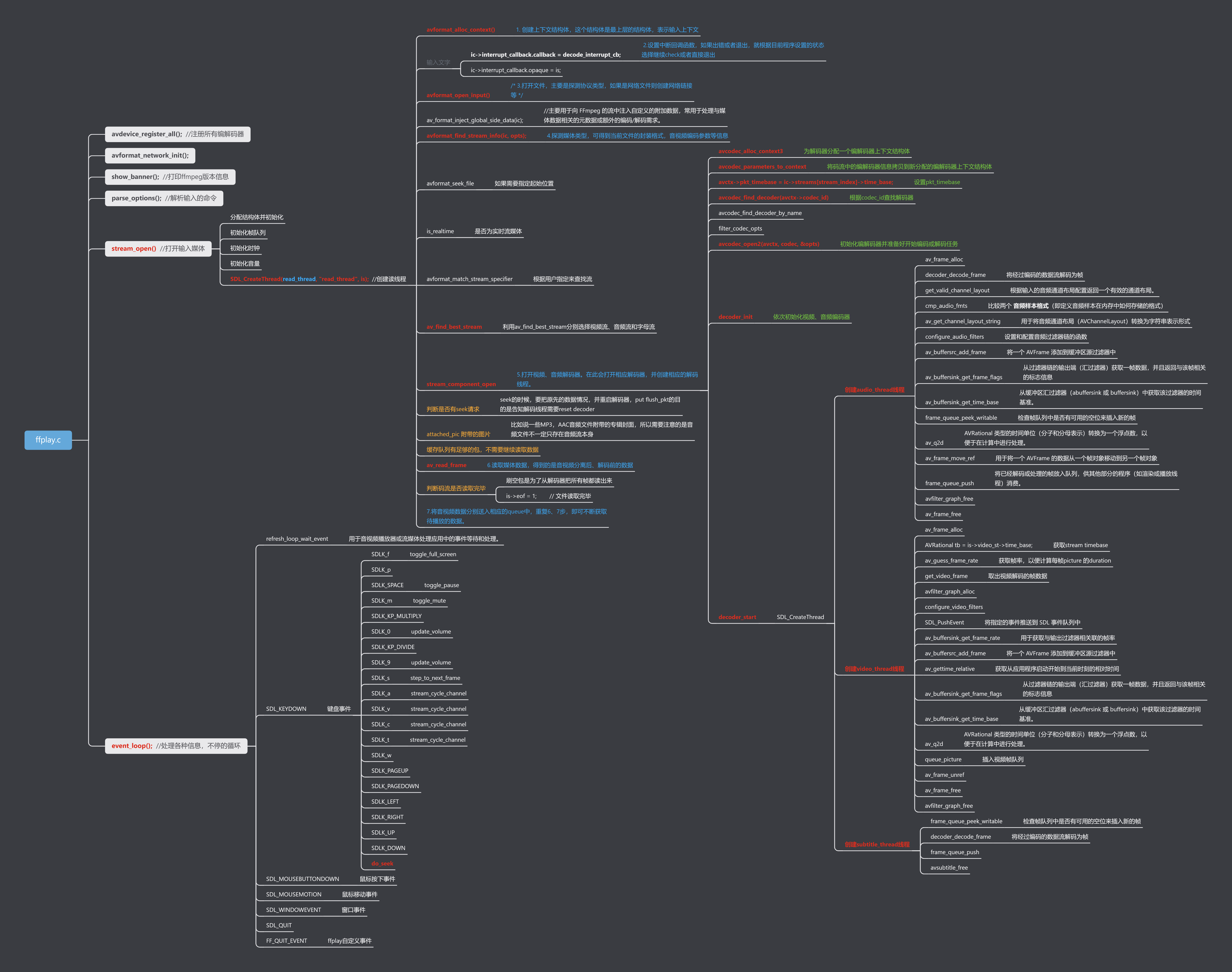Select the ffplay.c root node
This screenshot has width=1232, height=972.
click(x=48, y=440)
